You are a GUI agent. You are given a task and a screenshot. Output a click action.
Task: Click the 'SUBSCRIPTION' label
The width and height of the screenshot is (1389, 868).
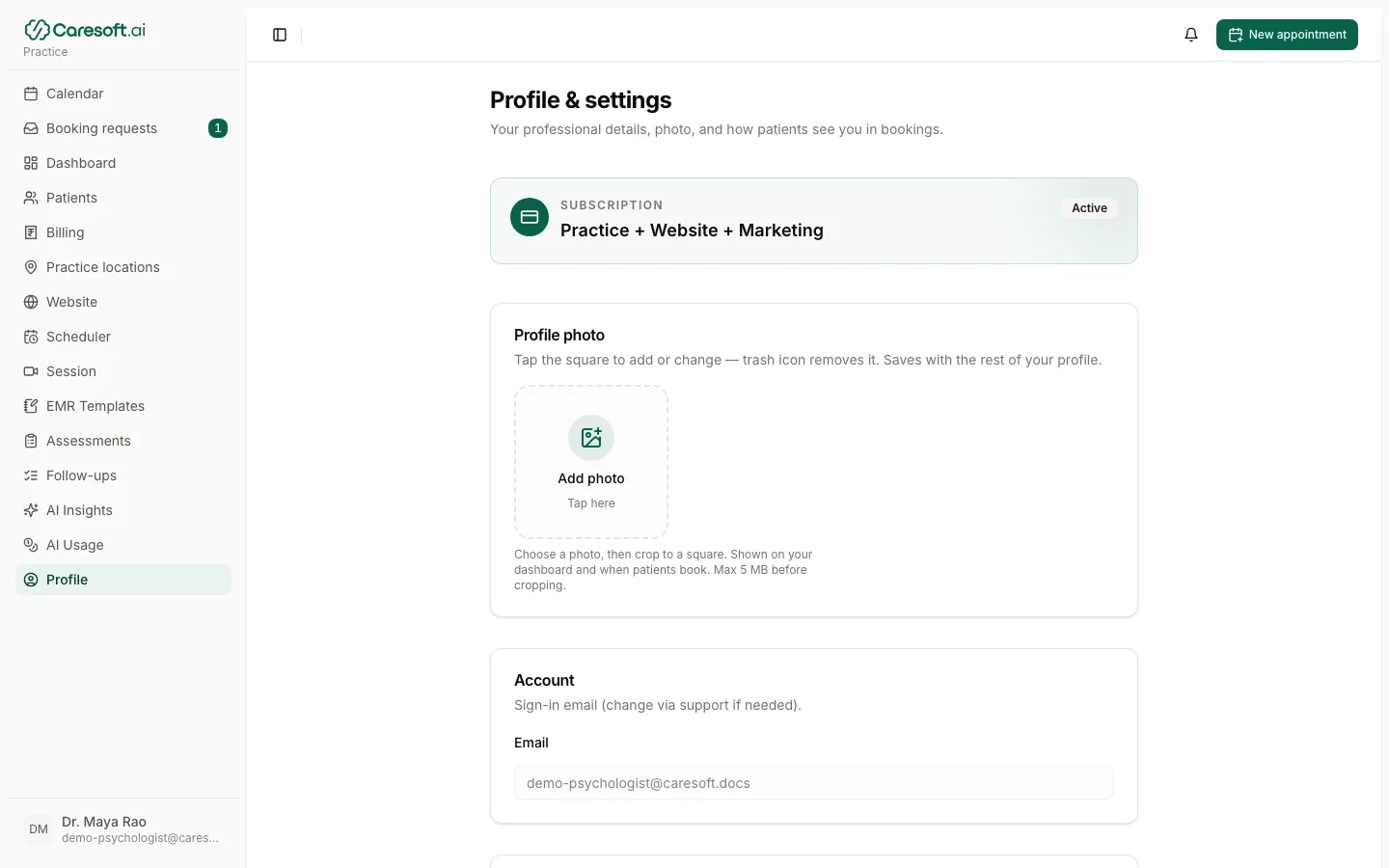point(612,205)
